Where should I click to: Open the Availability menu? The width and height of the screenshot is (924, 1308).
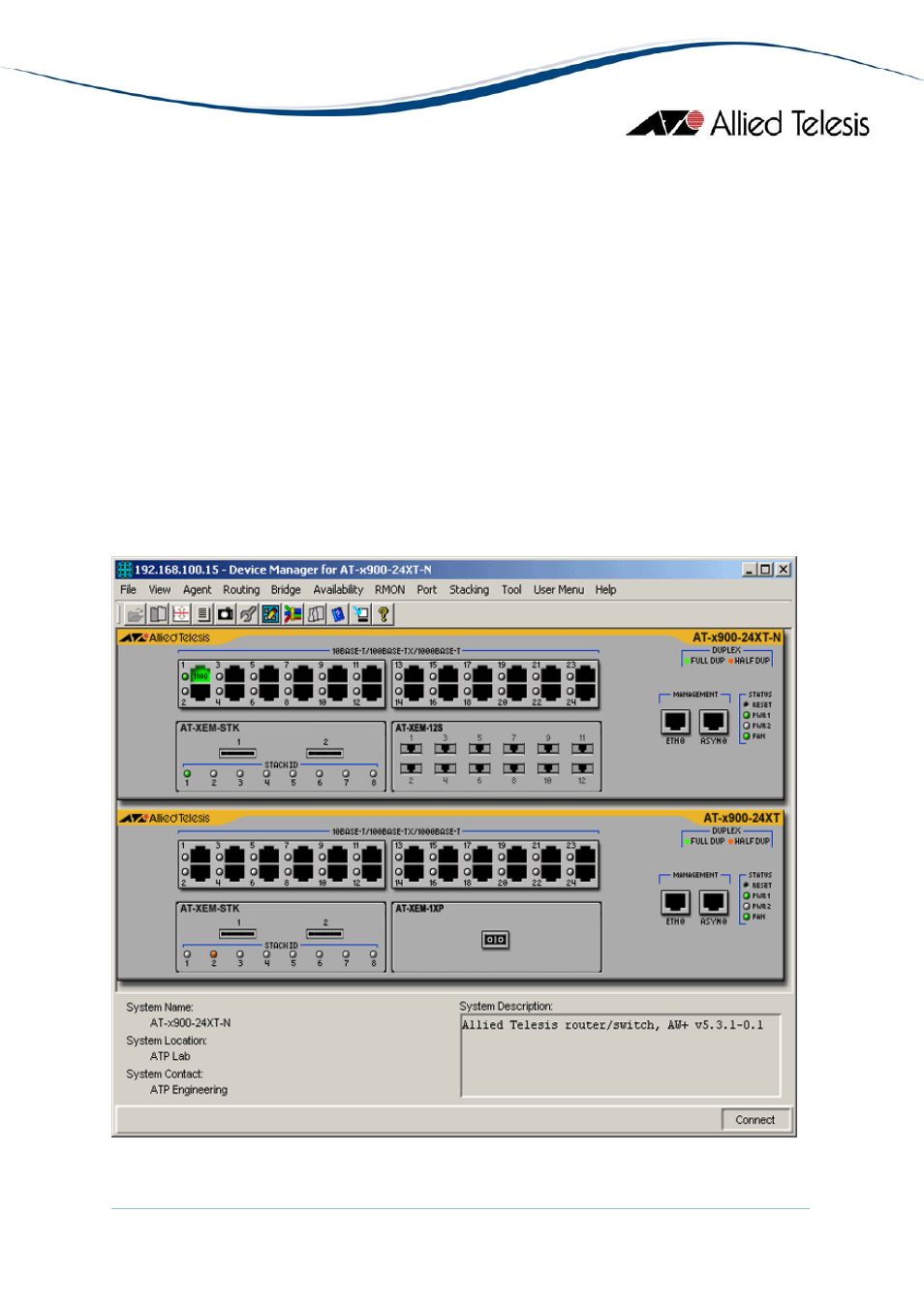338,590
